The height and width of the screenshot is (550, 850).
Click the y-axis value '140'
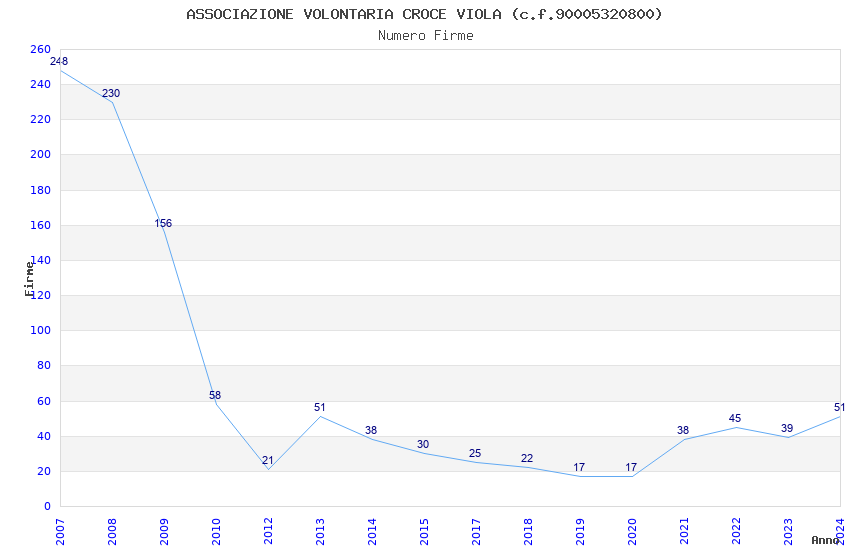pyautogui.click(x=42, y=261)
